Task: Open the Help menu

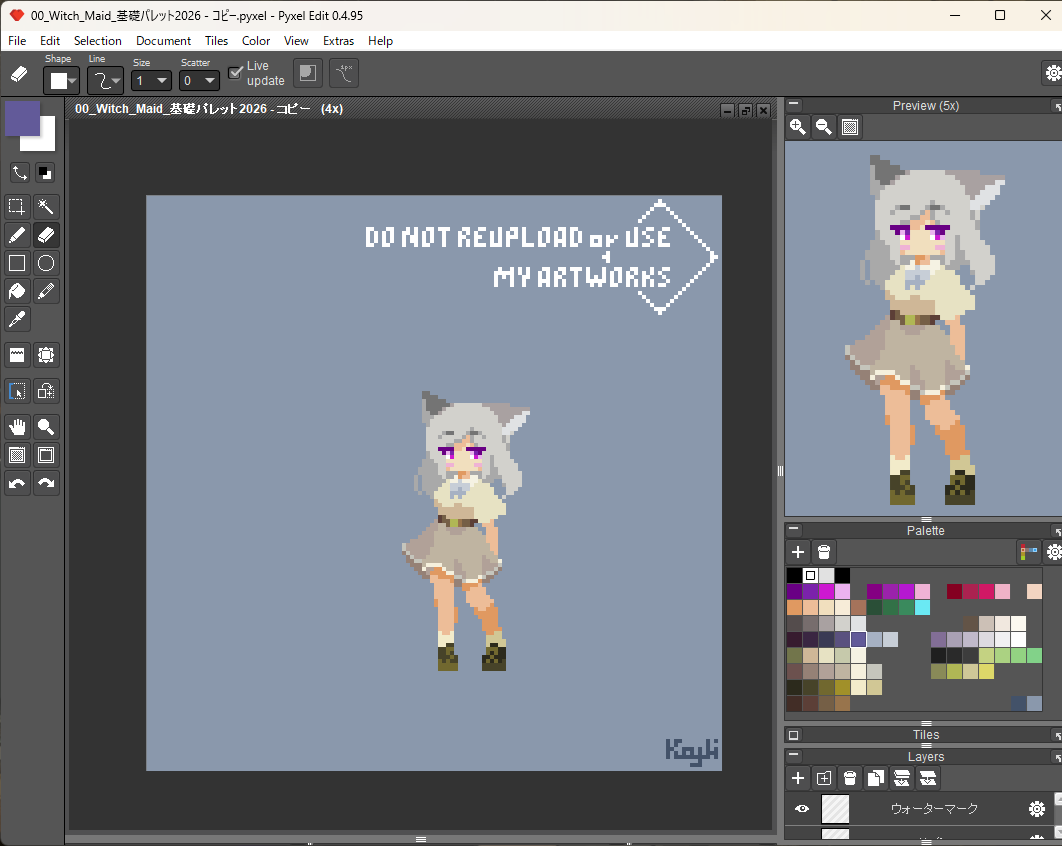Action: [380, 41]
